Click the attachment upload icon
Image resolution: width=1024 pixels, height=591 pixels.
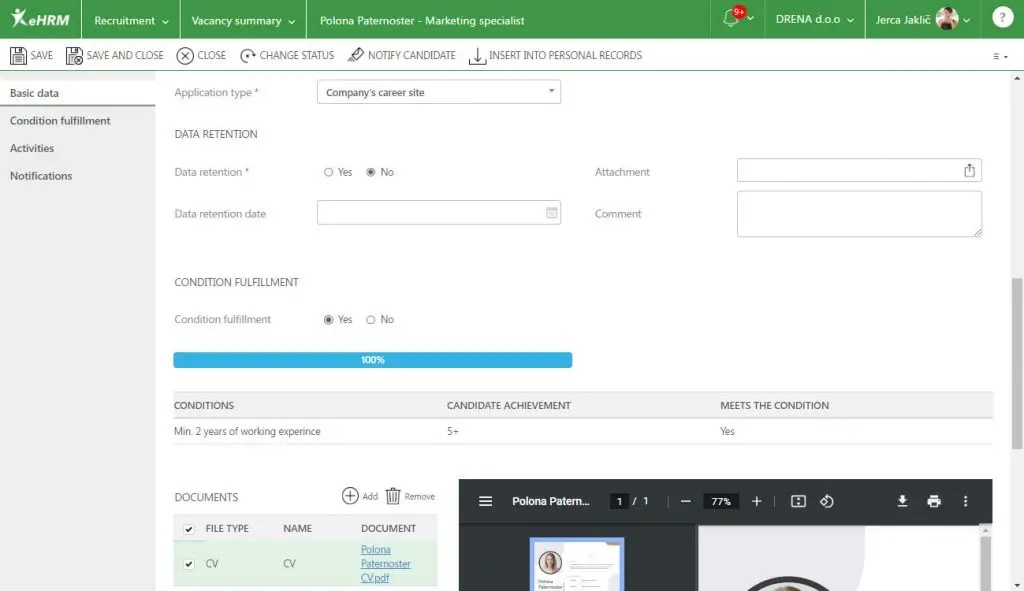pos(969,170)
